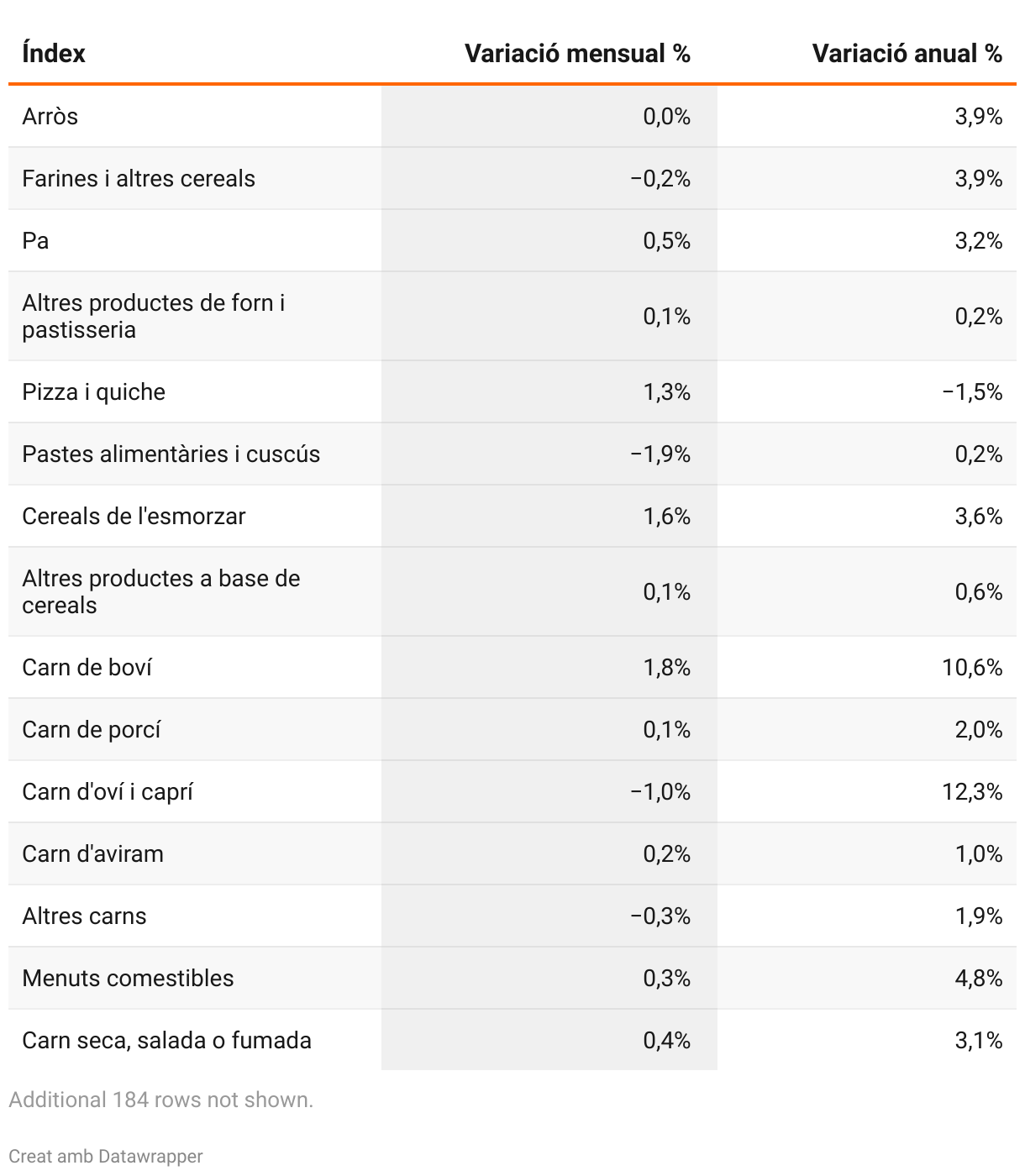
Task: Select the Carn d'aviram row
Action: [512, 853]
